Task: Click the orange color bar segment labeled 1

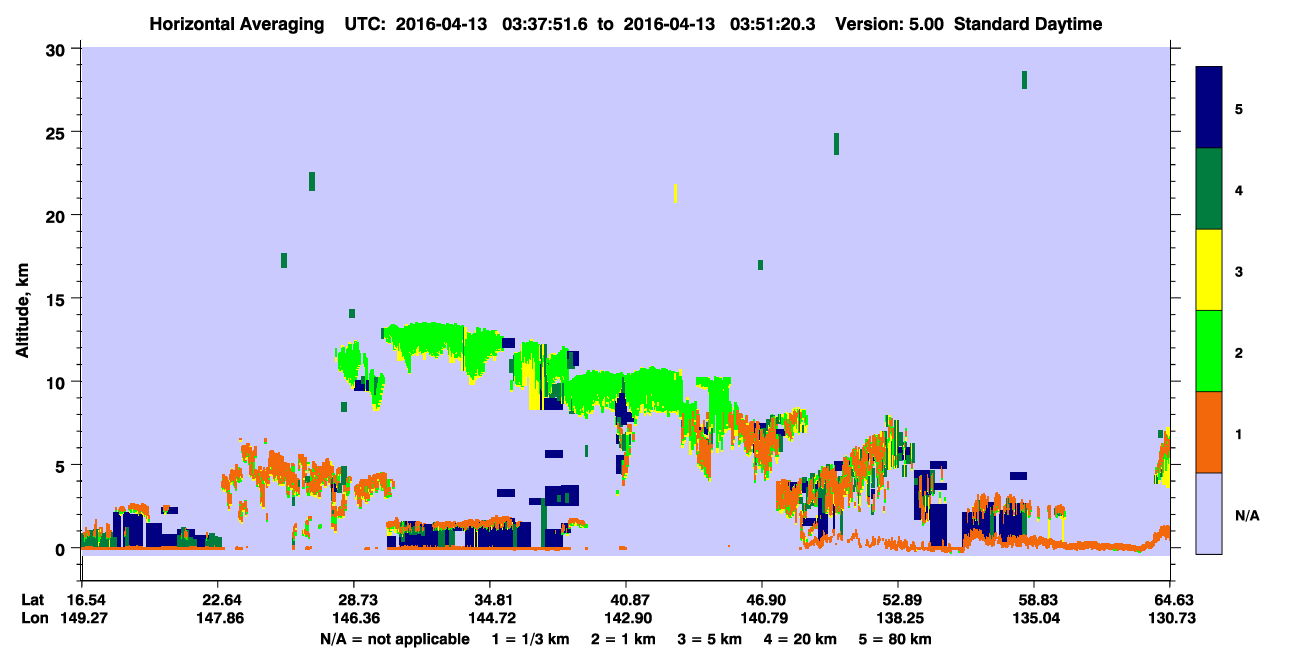Action: (1209, 432)
